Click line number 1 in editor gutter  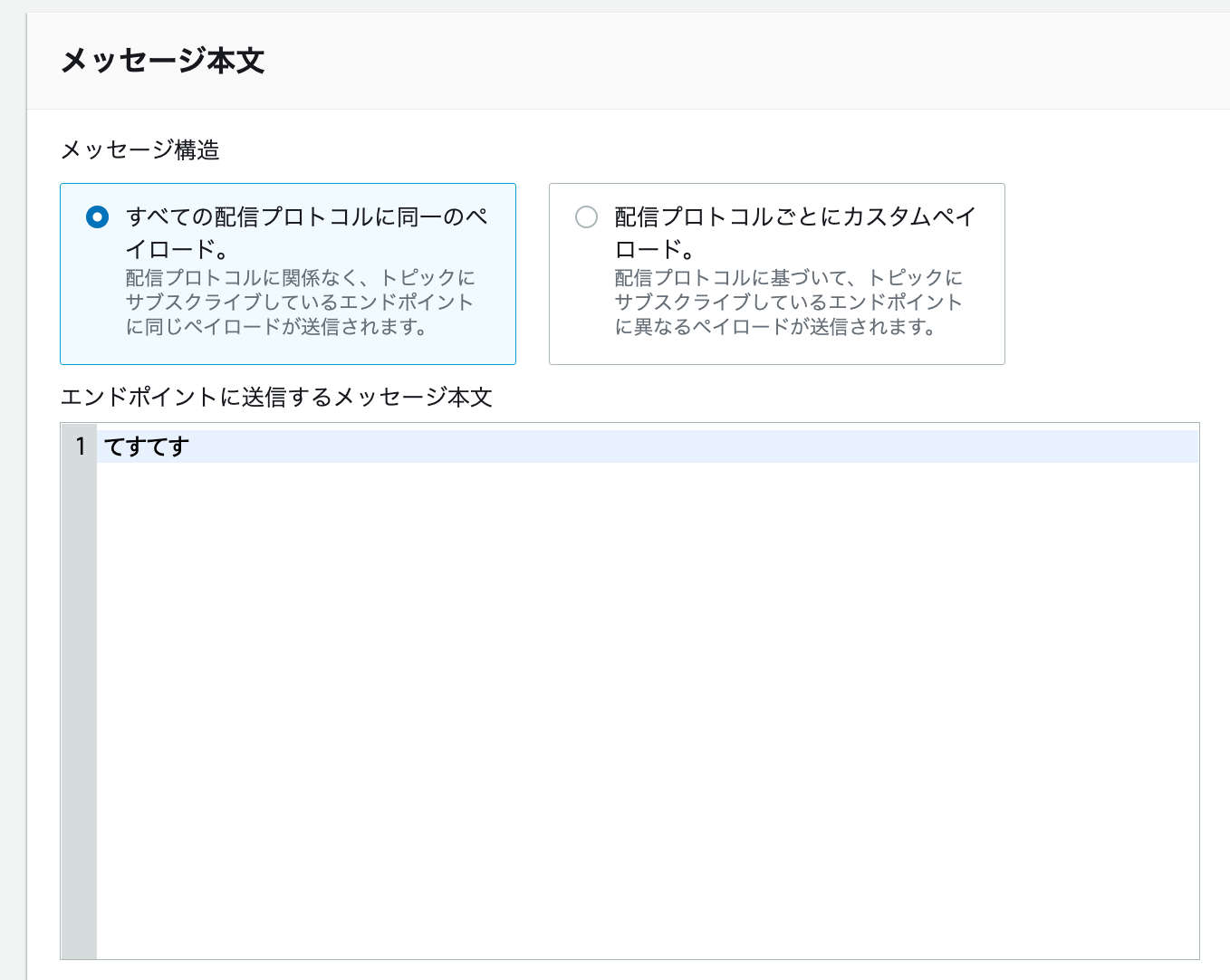[x=81, y=447]
